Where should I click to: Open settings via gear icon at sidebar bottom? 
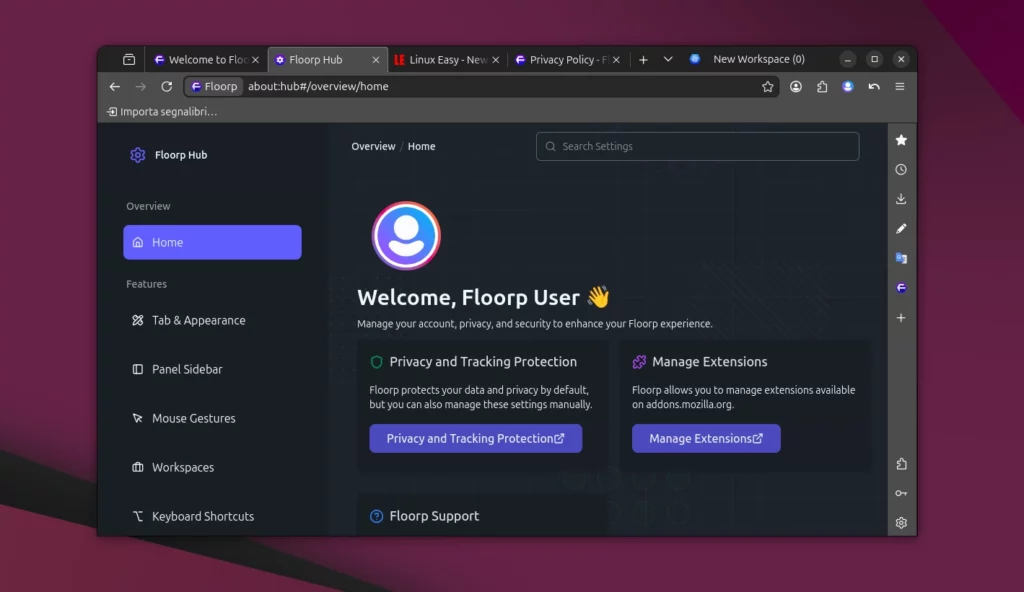(x=901, y=522)
